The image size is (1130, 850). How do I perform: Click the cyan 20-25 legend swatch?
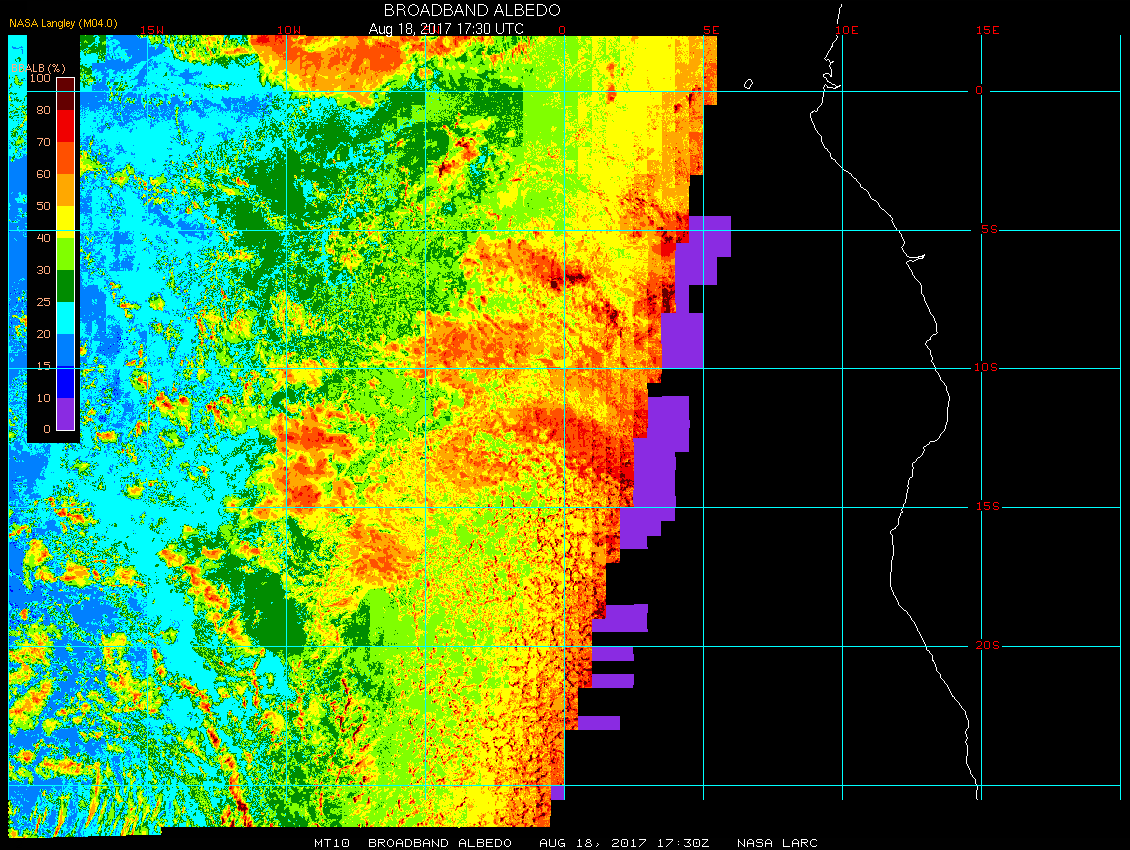(66, 318)
